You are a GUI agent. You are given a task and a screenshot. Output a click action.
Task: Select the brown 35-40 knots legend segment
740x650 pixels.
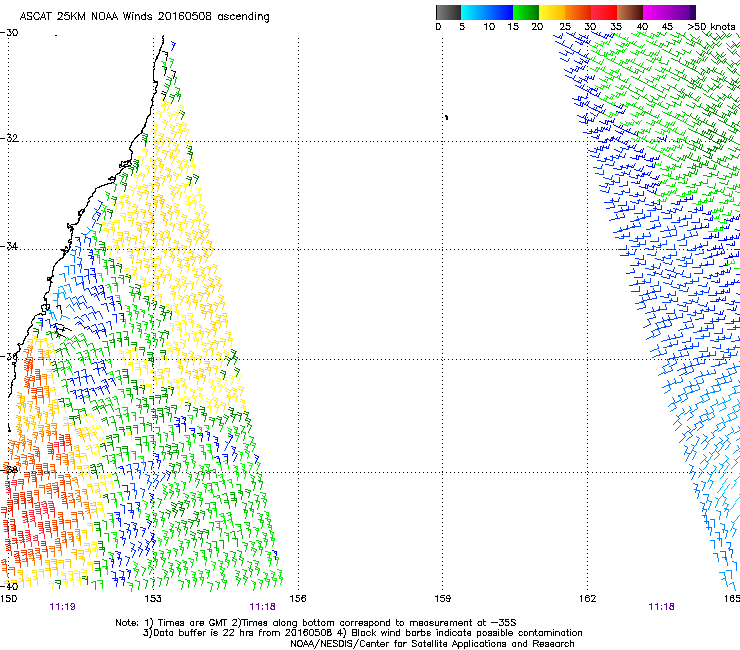click(630, 12)
